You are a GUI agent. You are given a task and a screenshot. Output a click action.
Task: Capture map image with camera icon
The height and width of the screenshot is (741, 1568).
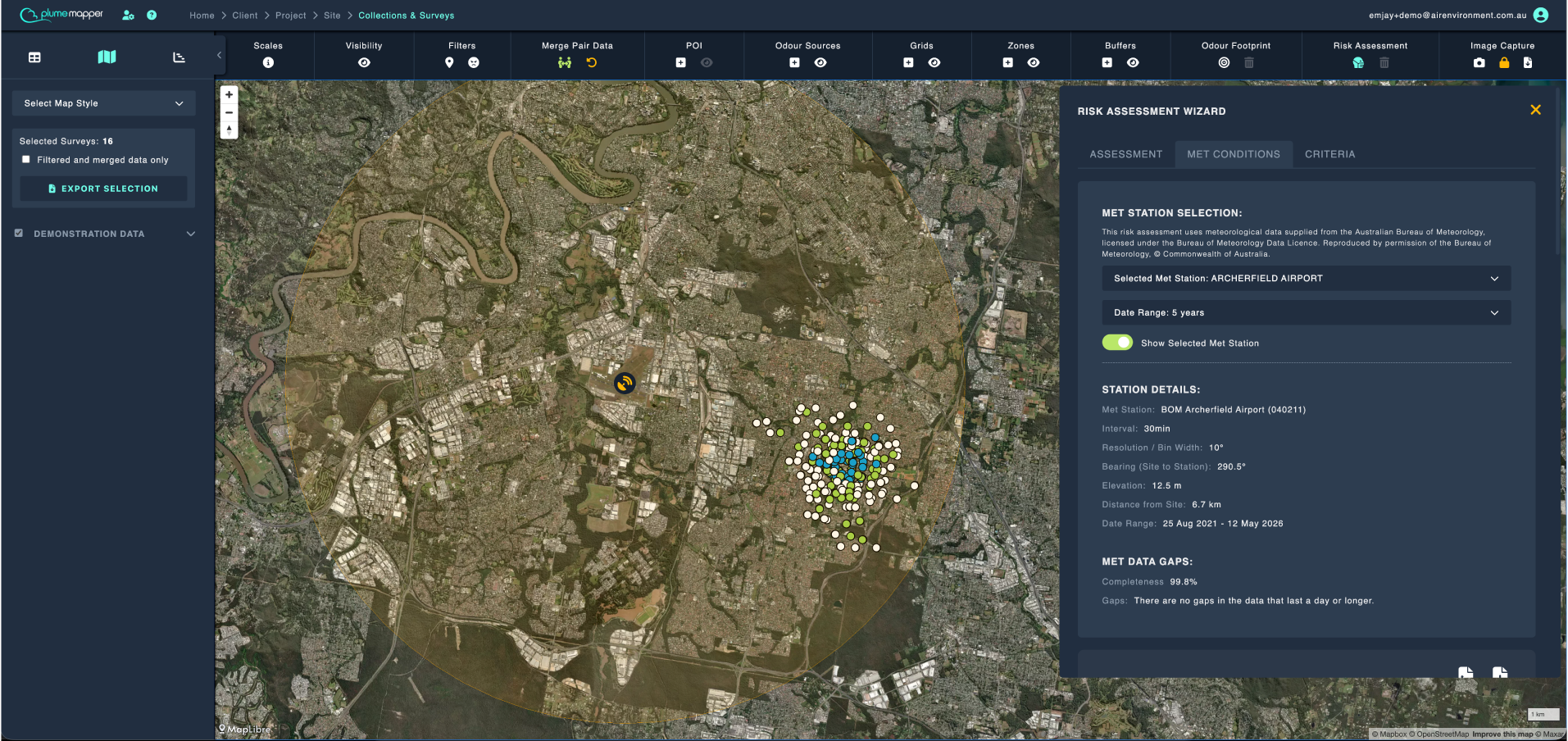pyautogui.click(x=1479, y=63)
